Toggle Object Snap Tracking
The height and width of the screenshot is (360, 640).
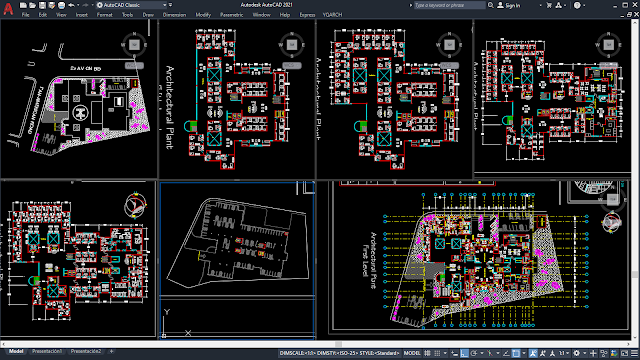pyautogui.click(x=506, y=353)
